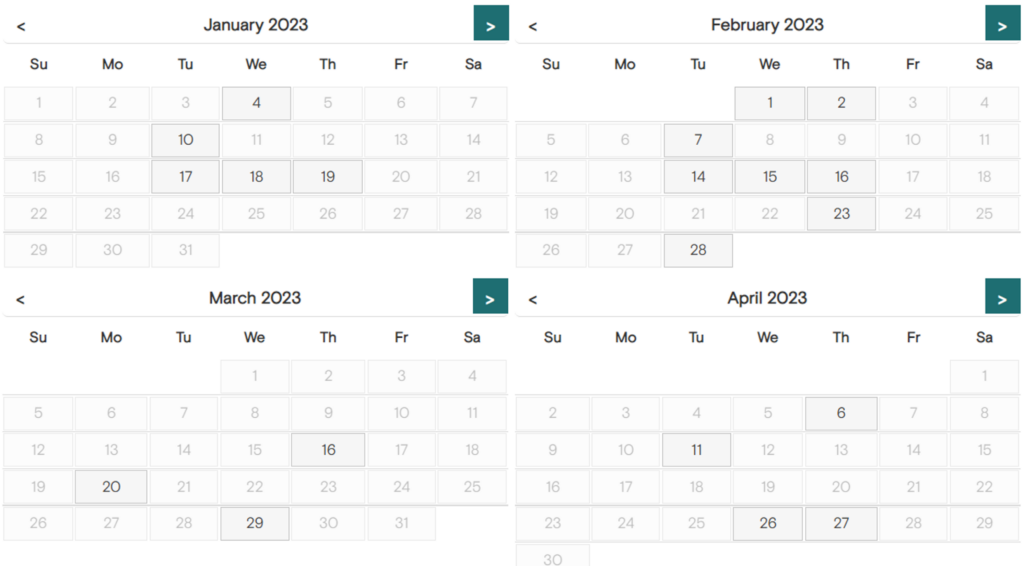Click previous arrow beside March 2023

click(20, 300)
